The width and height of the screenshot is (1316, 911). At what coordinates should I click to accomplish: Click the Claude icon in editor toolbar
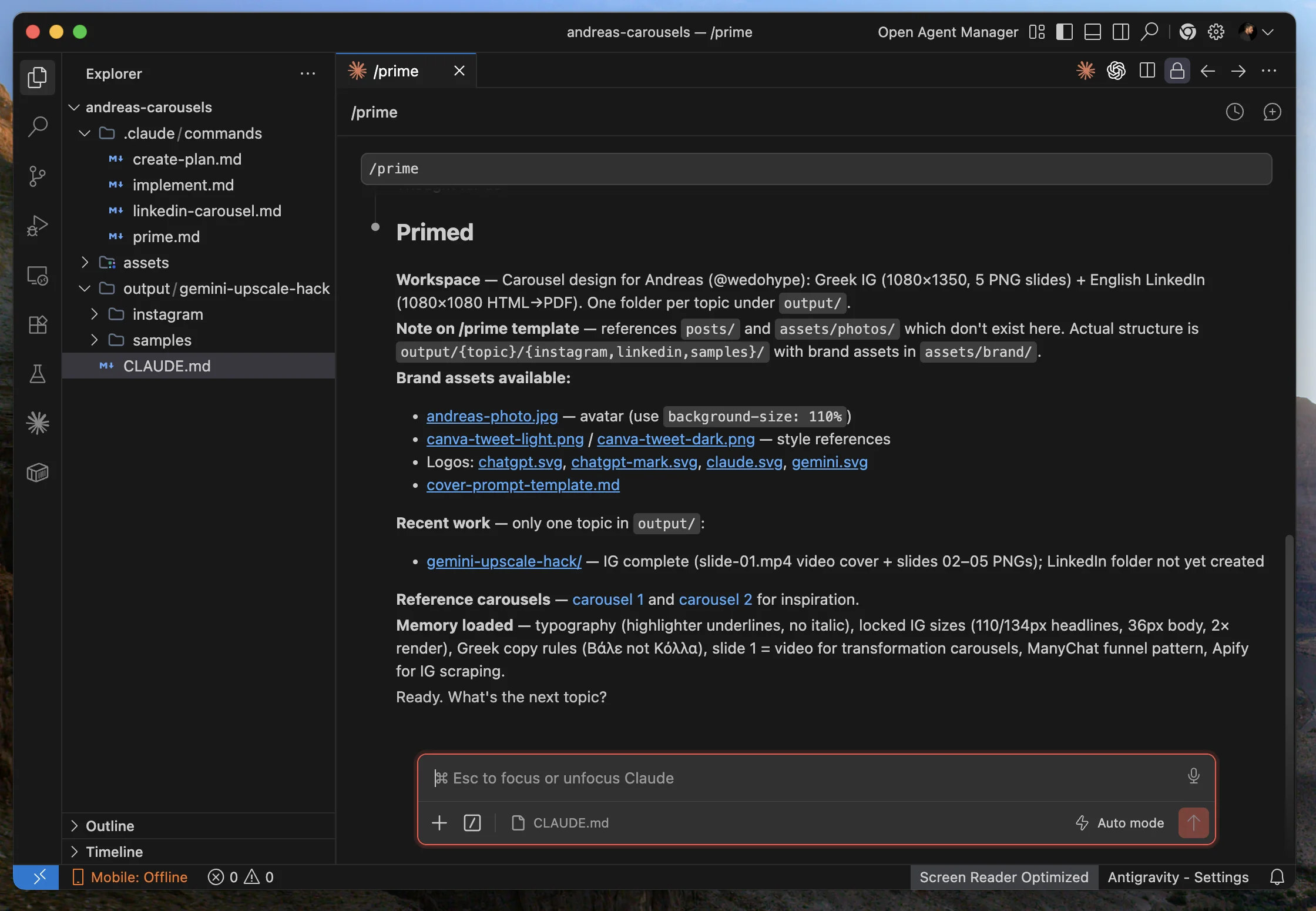coord(1086,71)
